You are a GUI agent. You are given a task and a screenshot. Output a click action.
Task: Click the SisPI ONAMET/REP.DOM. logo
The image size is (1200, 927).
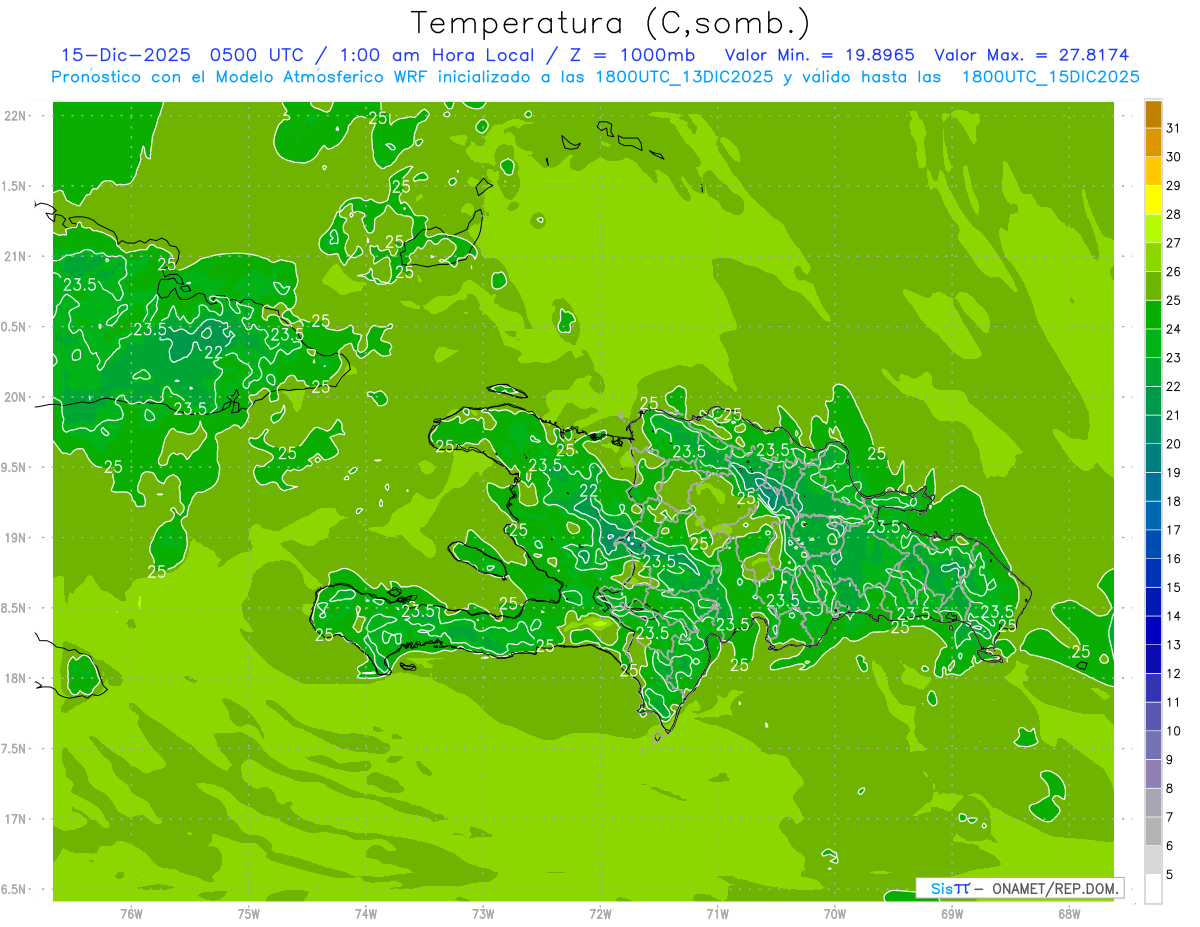click(x=1019, y=888)
